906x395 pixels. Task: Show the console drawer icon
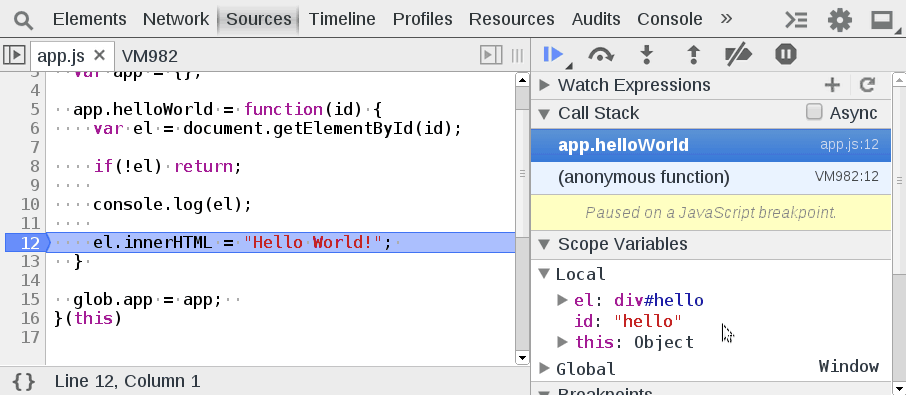pyautogui.click(x=796, y=20)
